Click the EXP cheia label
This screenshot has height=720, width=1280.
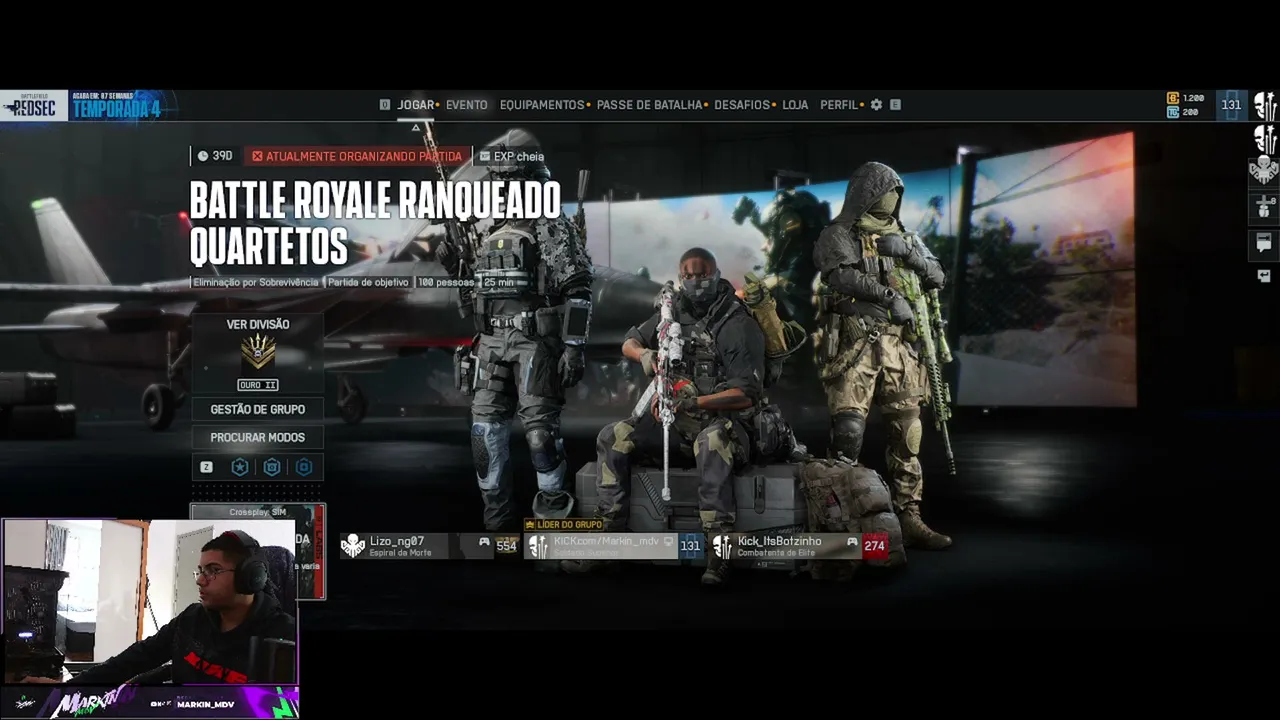coord(519,156)
